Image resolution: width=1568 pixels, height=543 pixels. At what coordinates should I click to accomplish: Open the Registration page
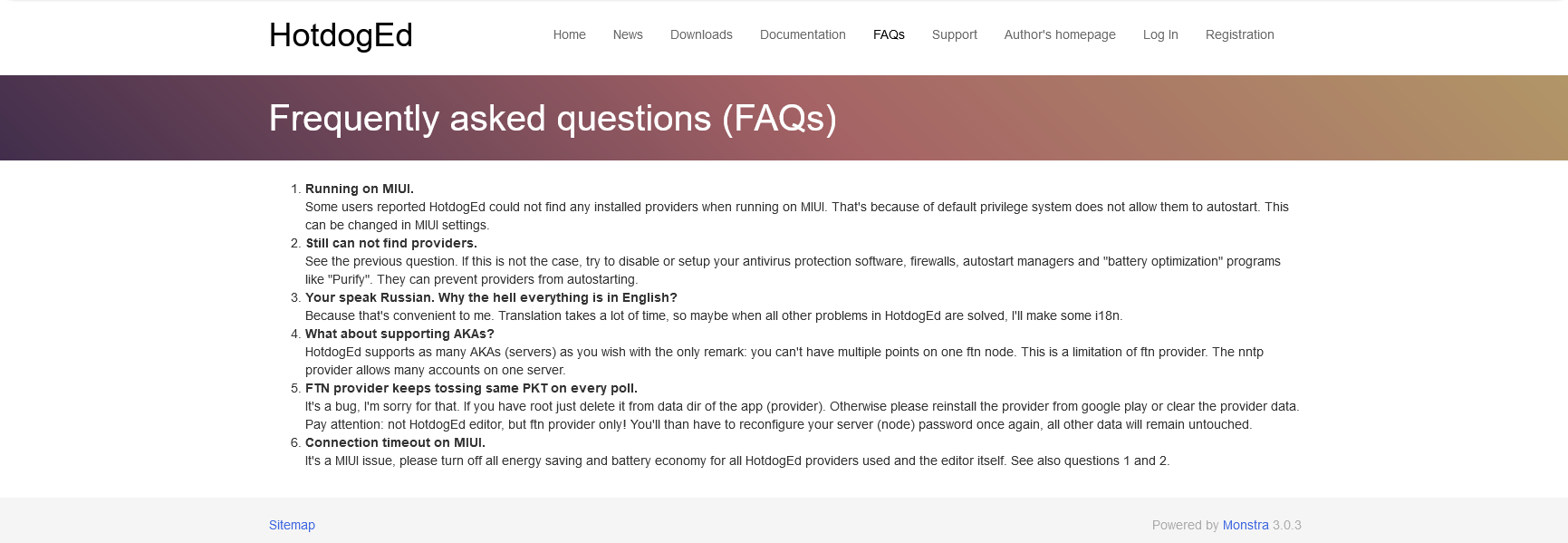pyautogui.click(x=1239, y=34)
